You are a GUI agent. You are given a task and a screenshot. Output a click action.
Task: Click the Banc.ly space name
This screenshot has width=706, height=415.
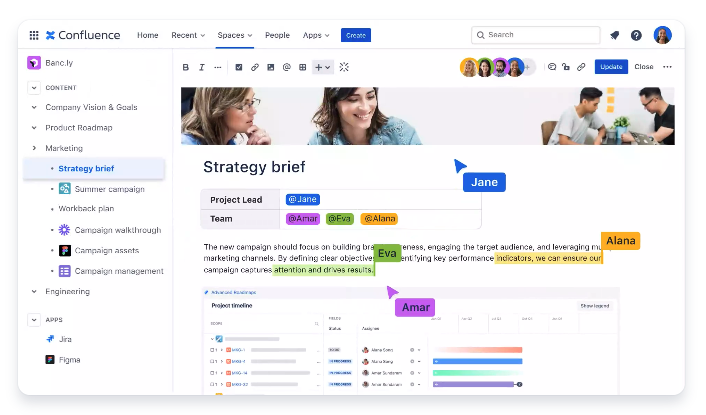tap(59, 63)
